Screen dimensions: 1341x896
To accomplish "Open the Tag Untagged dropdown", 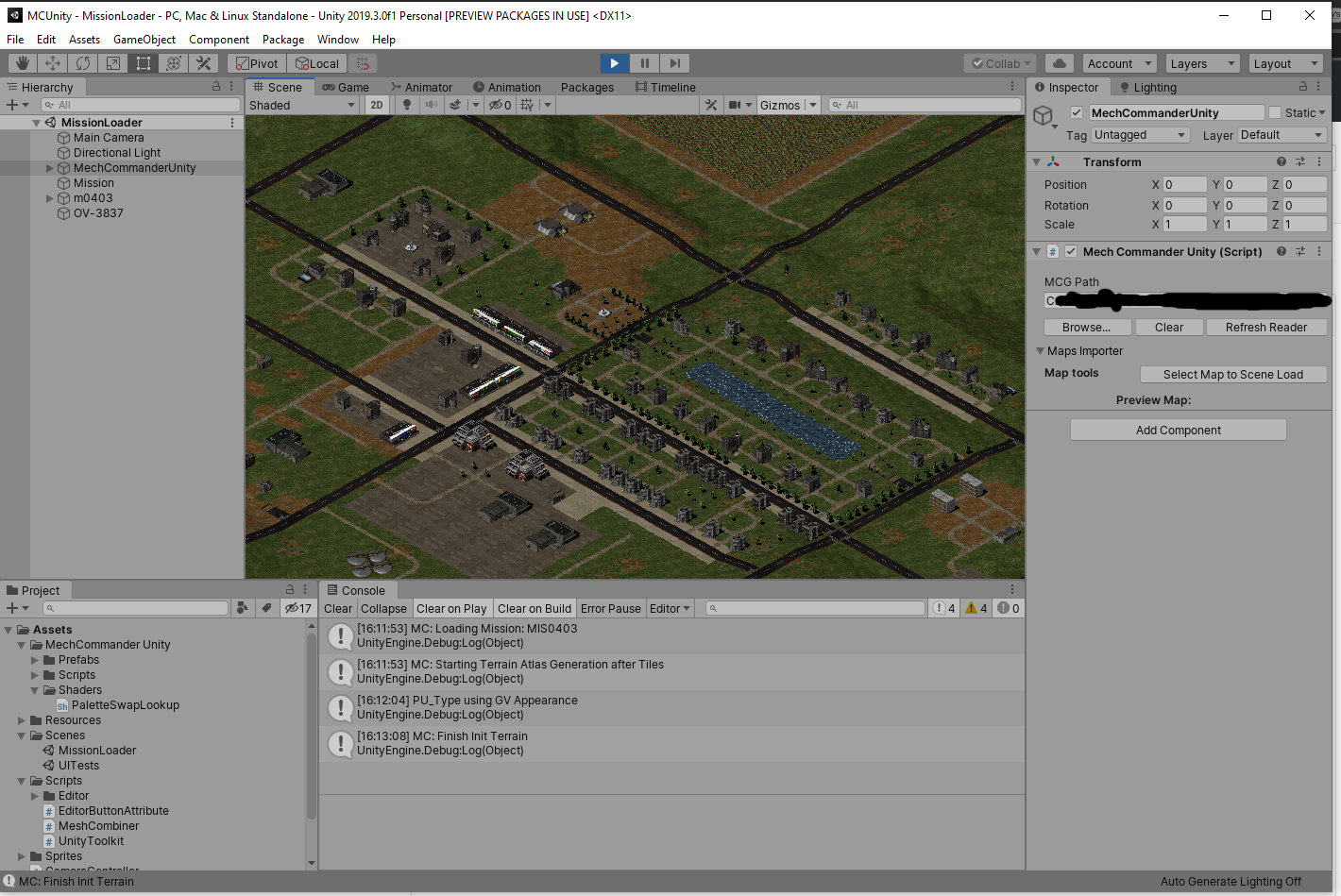I will click(1141, 135).
